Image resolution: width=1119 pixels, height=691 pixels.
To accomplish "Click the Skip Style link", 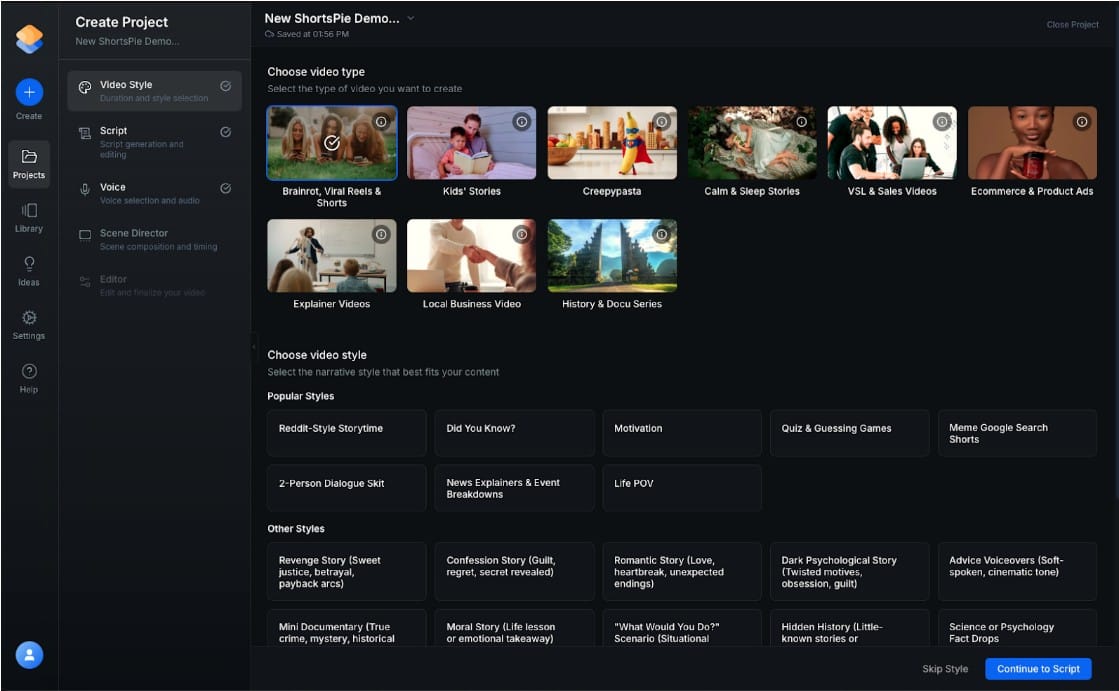I will pyautogui.click(x=944, y=669).
